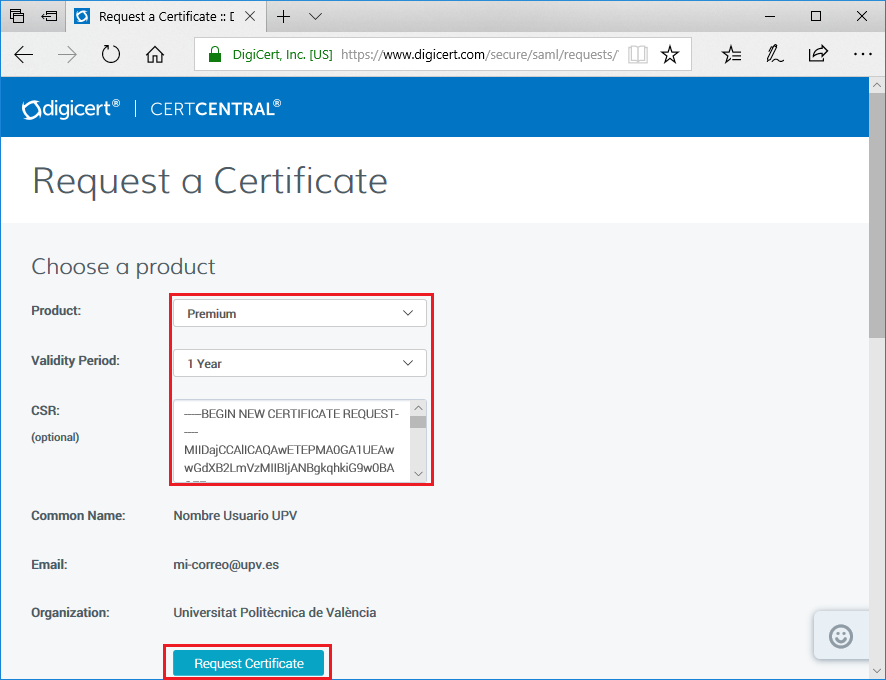Image resolution: width=886 pixels, height=680 pixels.
Task: Show tab previews chevron in tab bar
Action: [316, 17]
